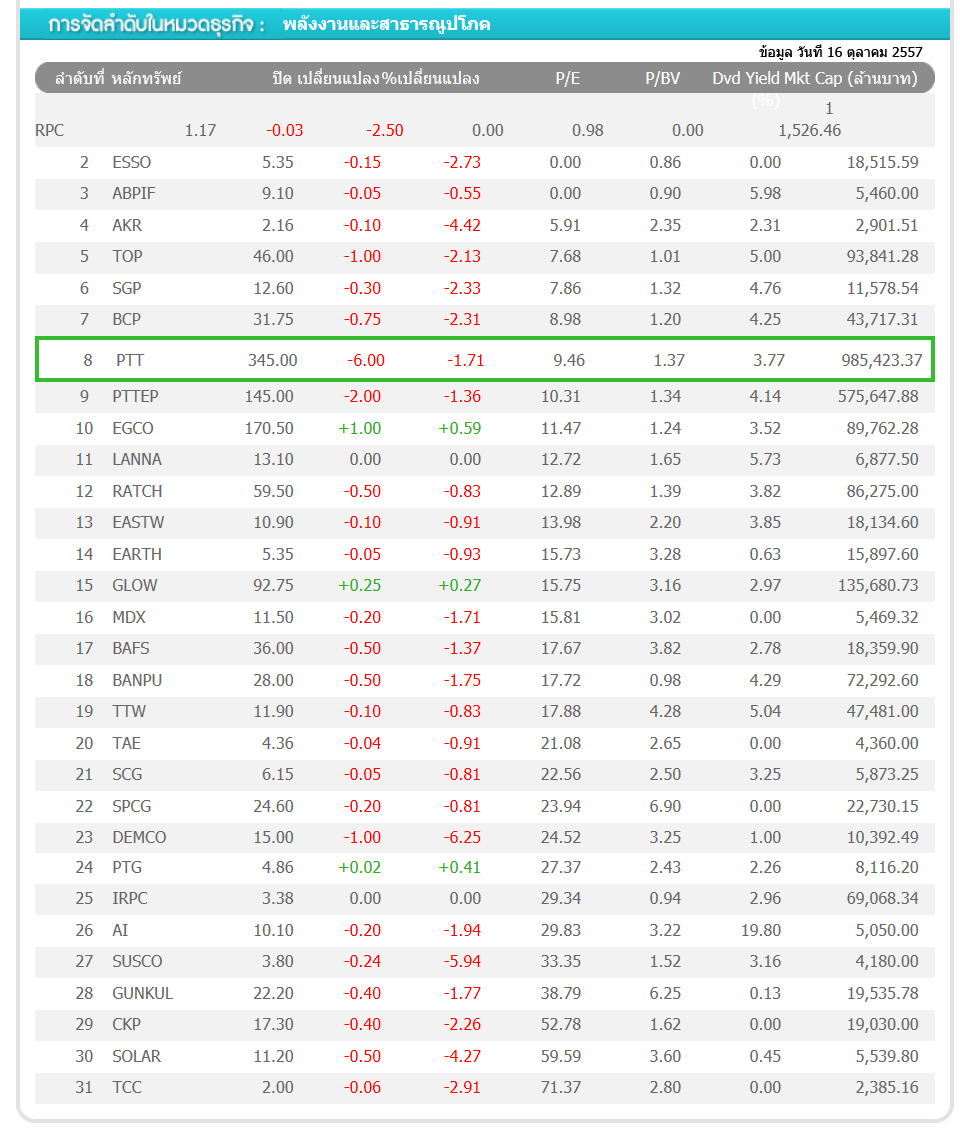
Task: Click the EGCO stock symbol
Action: click(133, 428)
